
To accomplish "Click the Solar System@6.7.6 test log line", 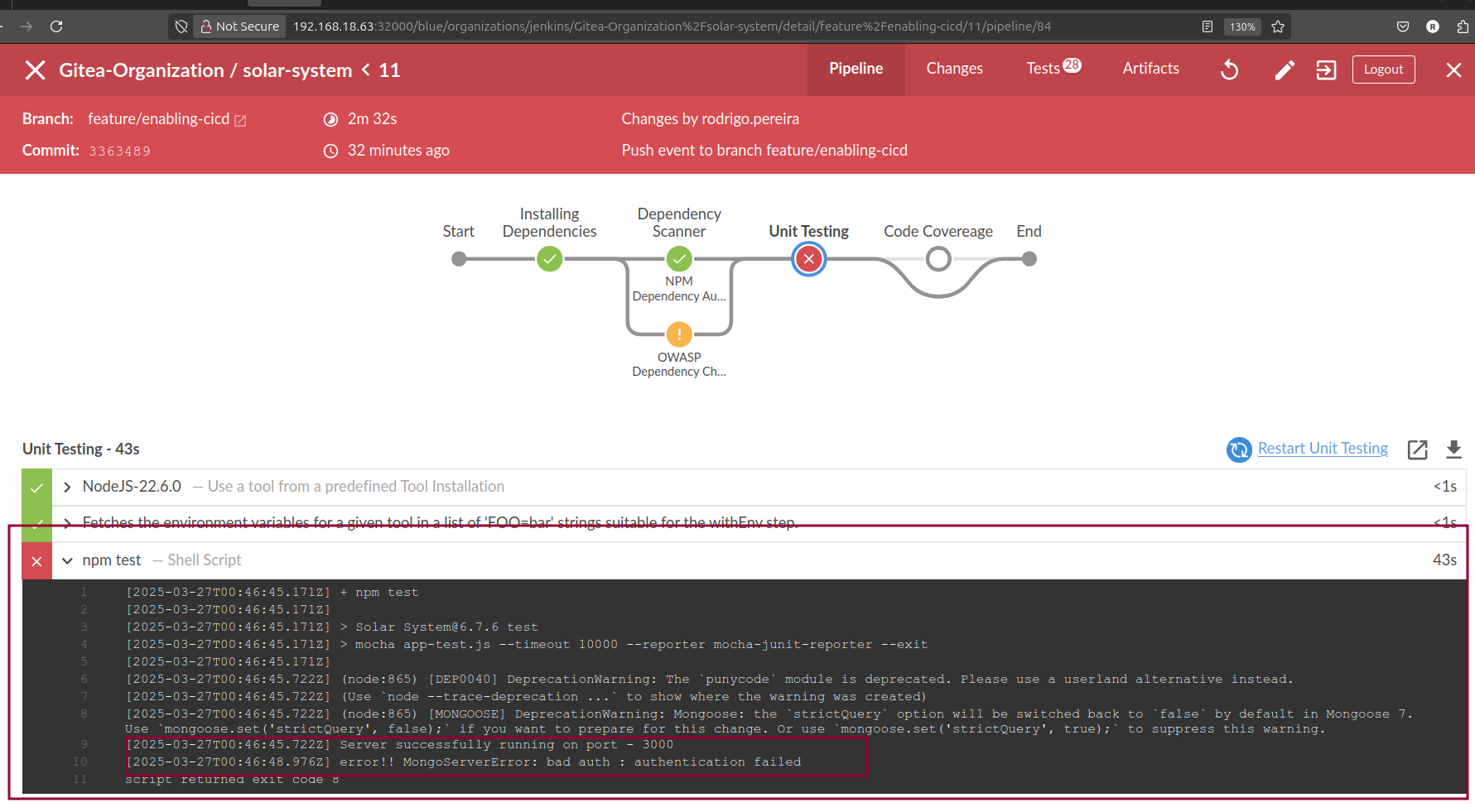I will [331, 627].
